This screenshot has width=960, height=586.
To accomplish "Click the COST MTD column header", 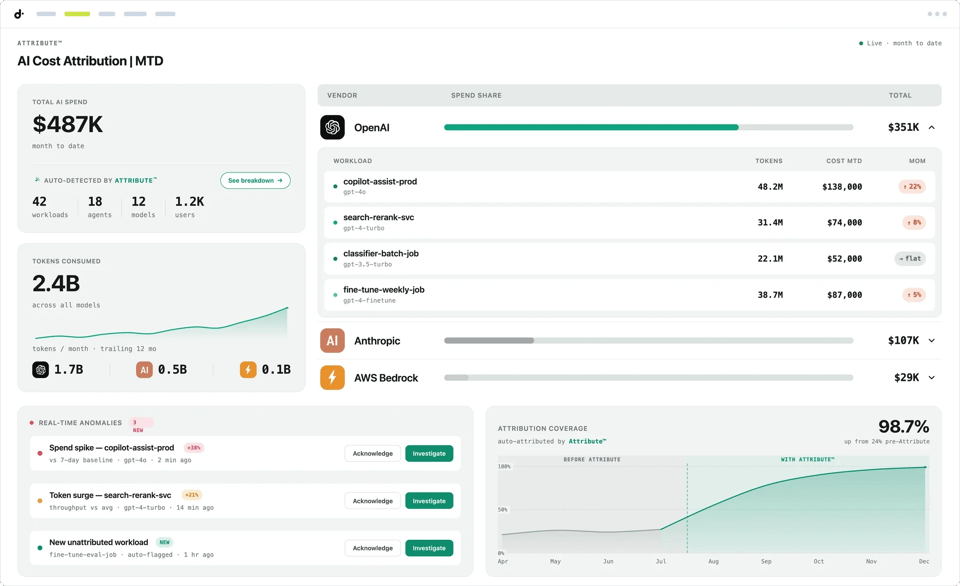I will [844, 161].
